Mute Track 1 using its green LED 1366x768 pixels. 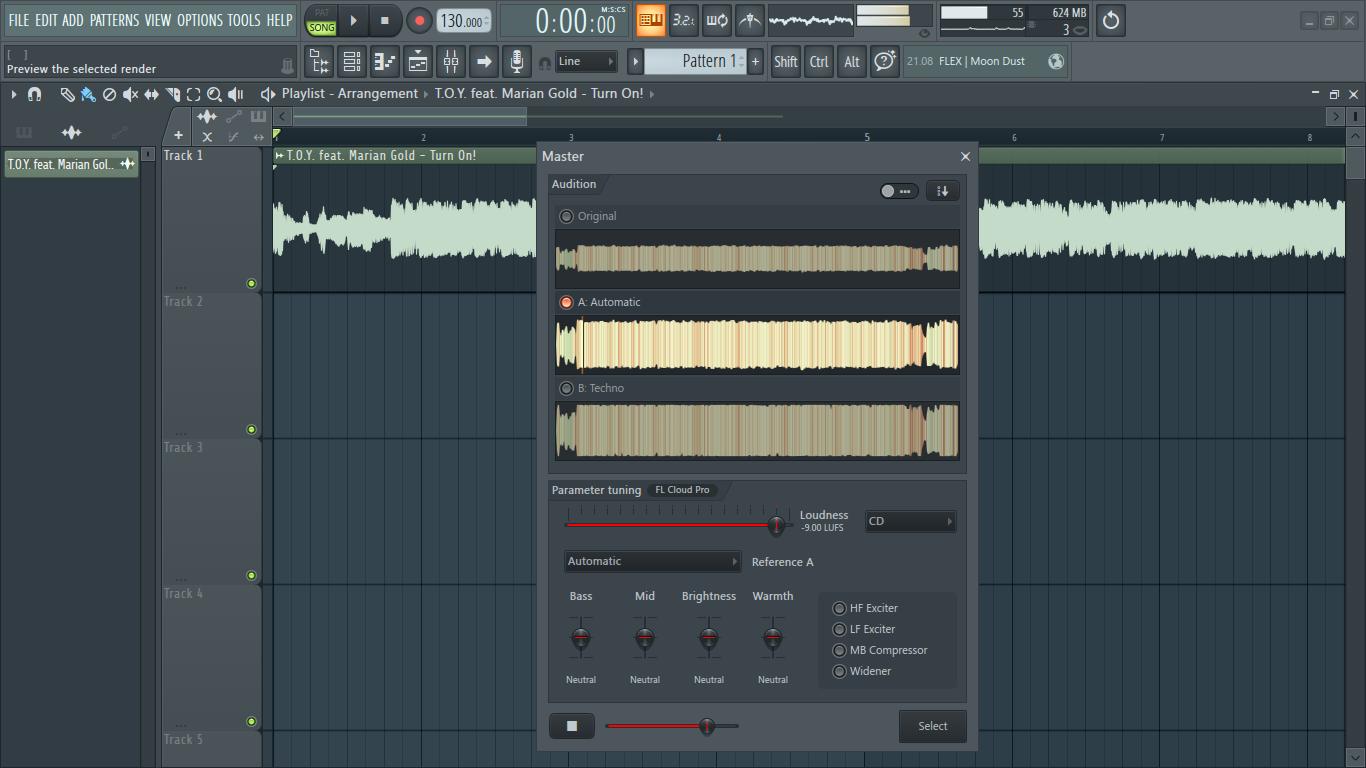(251, 284)
